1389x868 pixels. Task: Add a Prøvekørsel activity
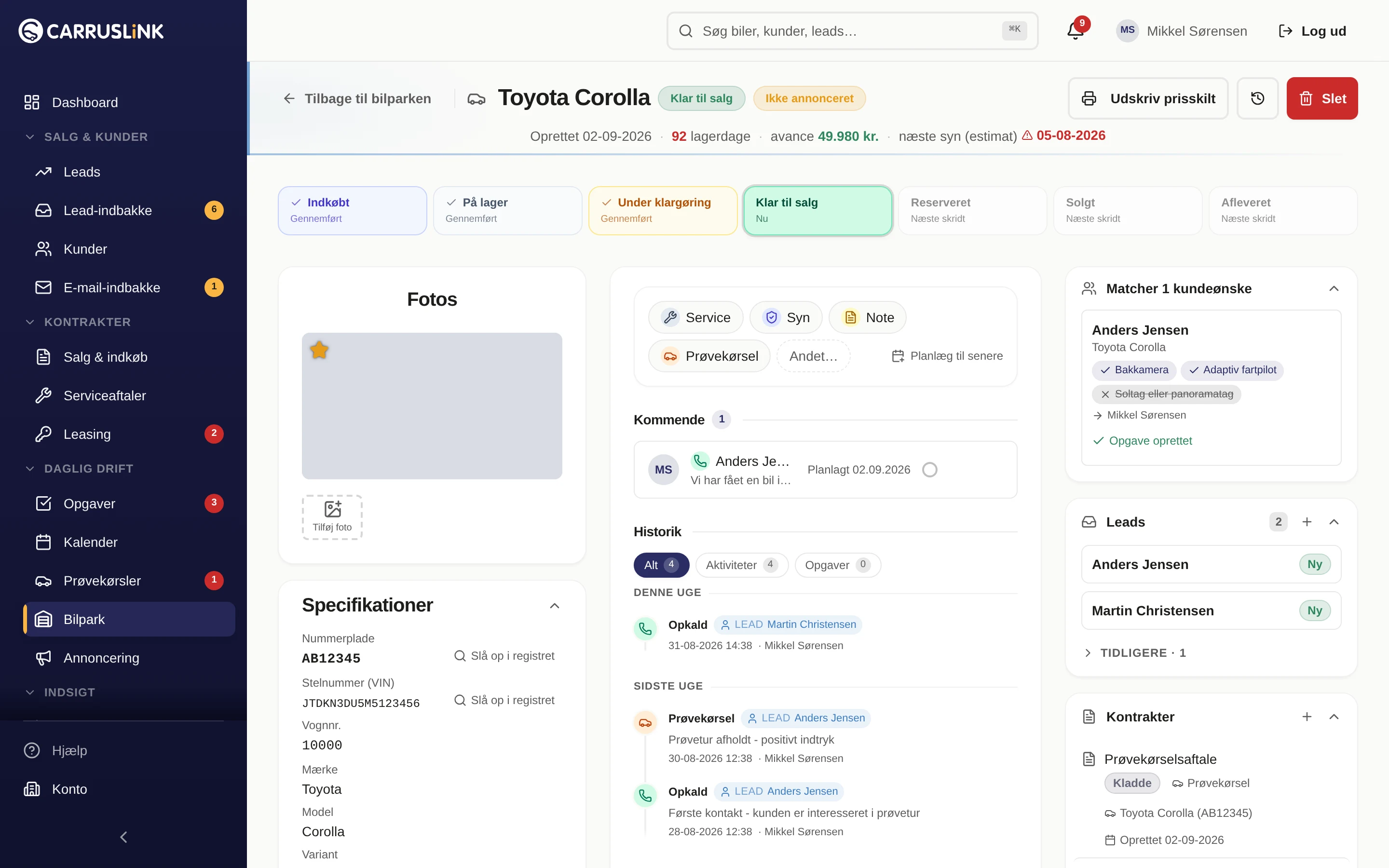tap(709, 356)
